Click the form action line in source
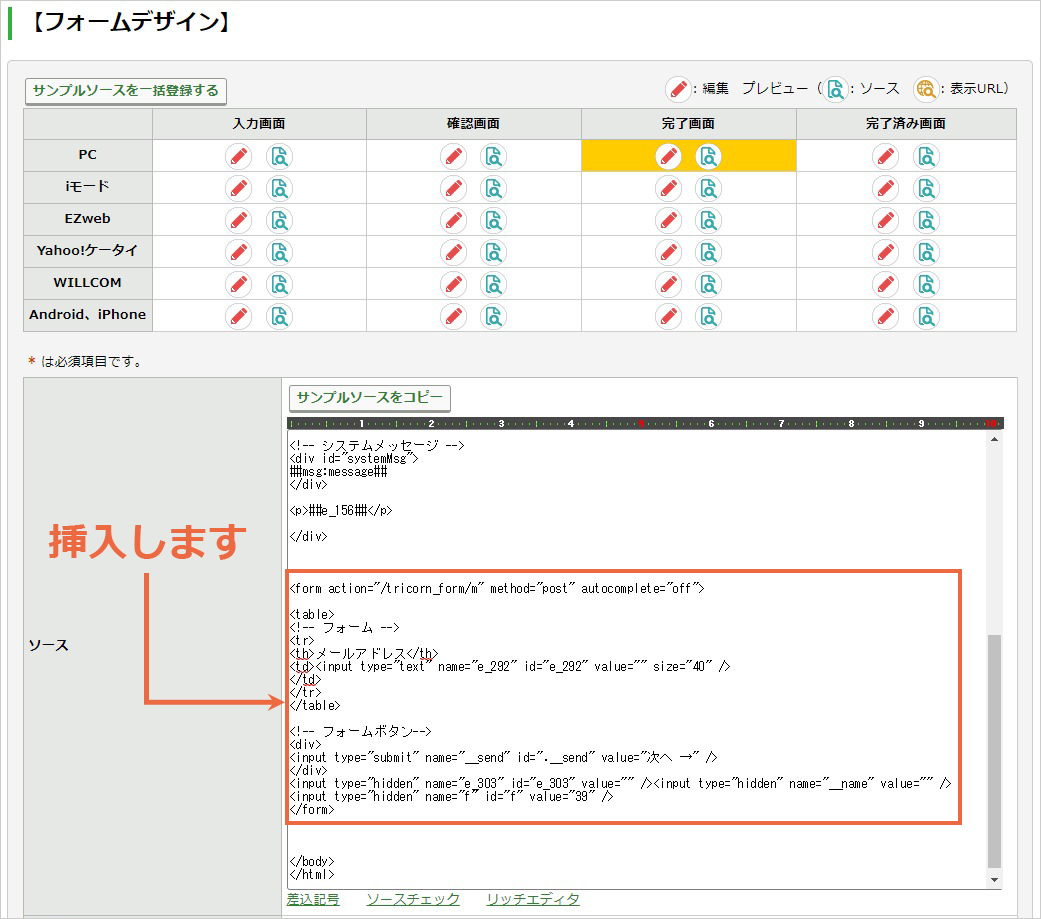The height and width of the screenshot is (919, 1041). [497, 588]
